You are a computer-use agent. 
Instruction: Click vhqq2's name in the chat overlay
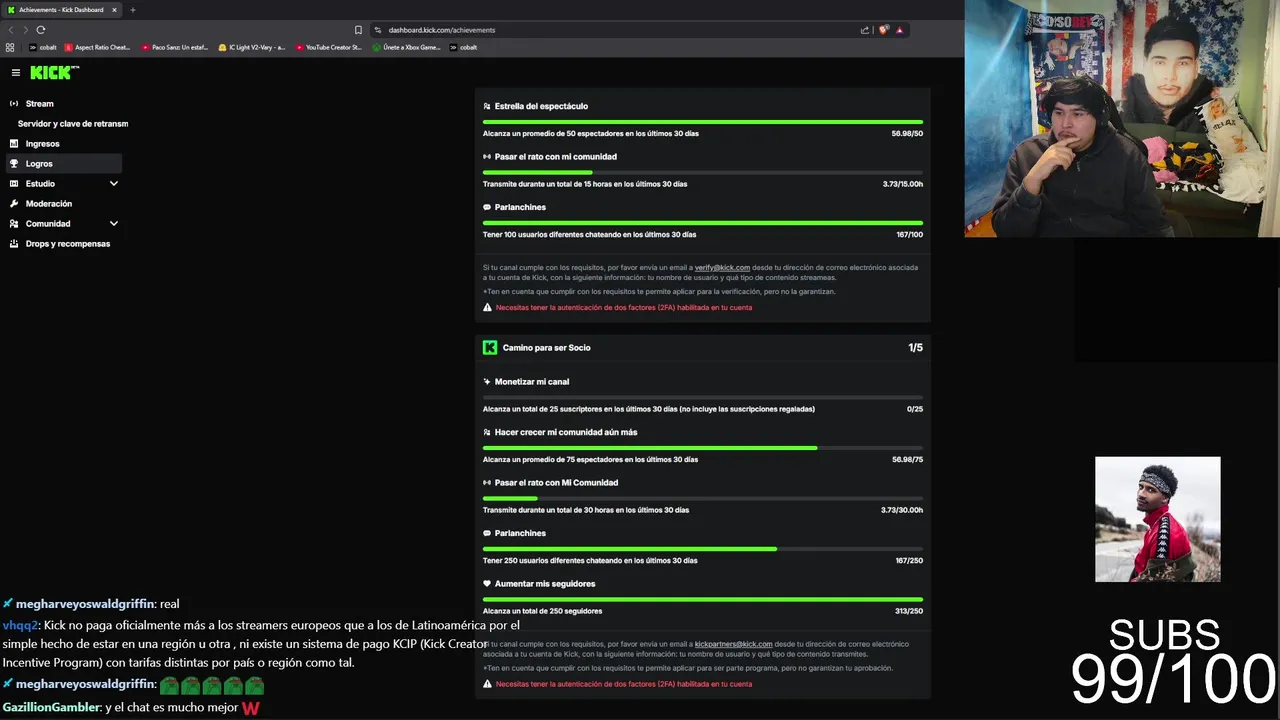point(20,625)
